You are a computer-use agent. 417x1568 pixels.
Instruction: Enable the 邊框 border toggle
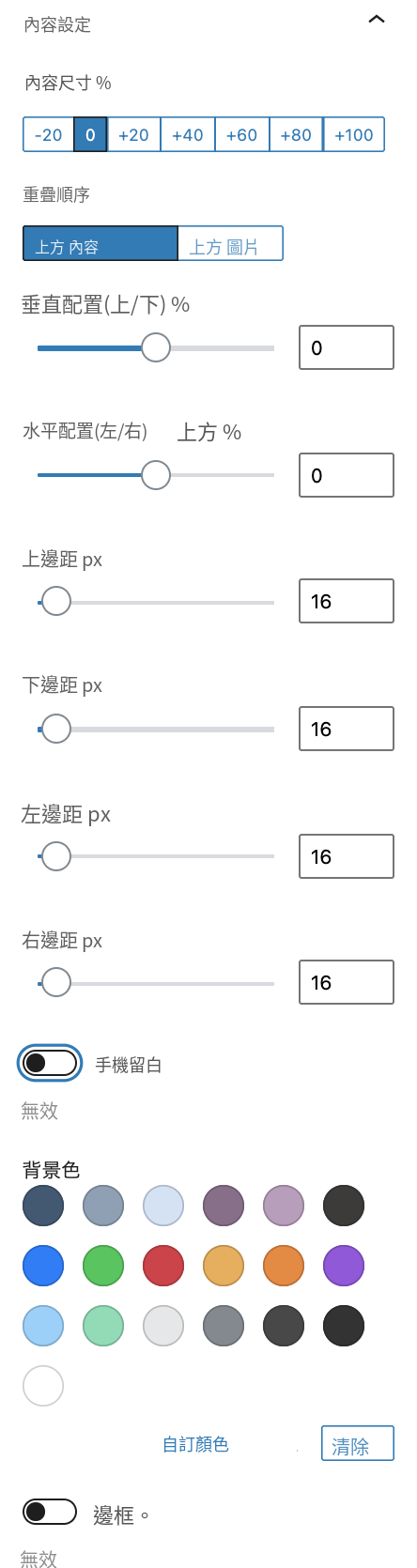(x=50, y=1512)
